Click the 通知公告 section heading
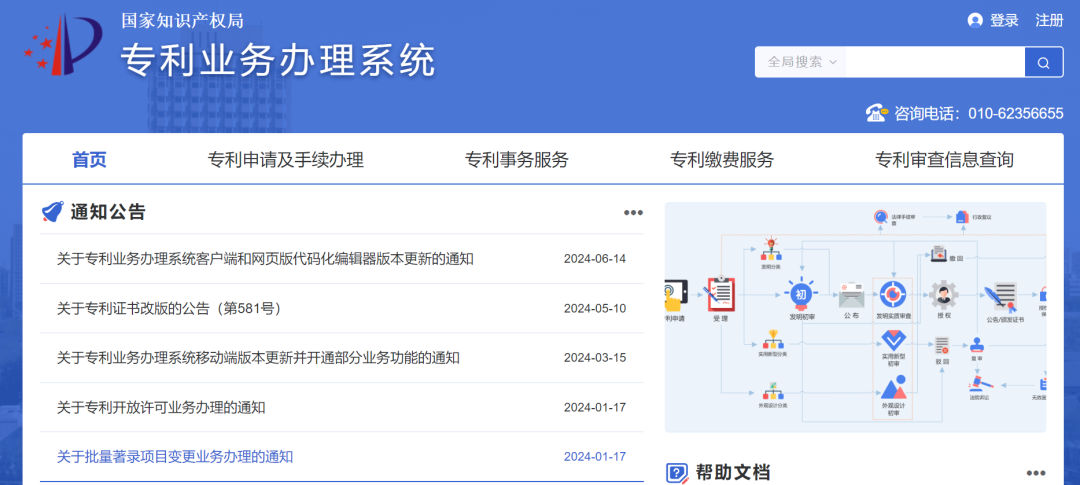 point(108,212)
